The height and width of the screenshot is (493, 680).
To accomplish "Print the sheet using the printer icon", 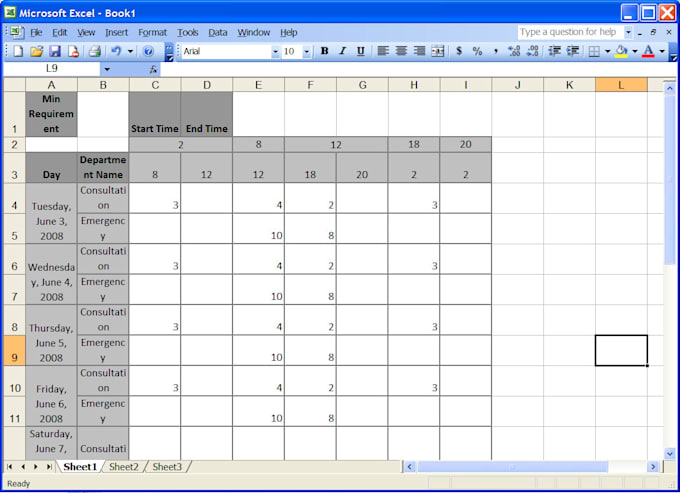I will click(x=95, y=51).
